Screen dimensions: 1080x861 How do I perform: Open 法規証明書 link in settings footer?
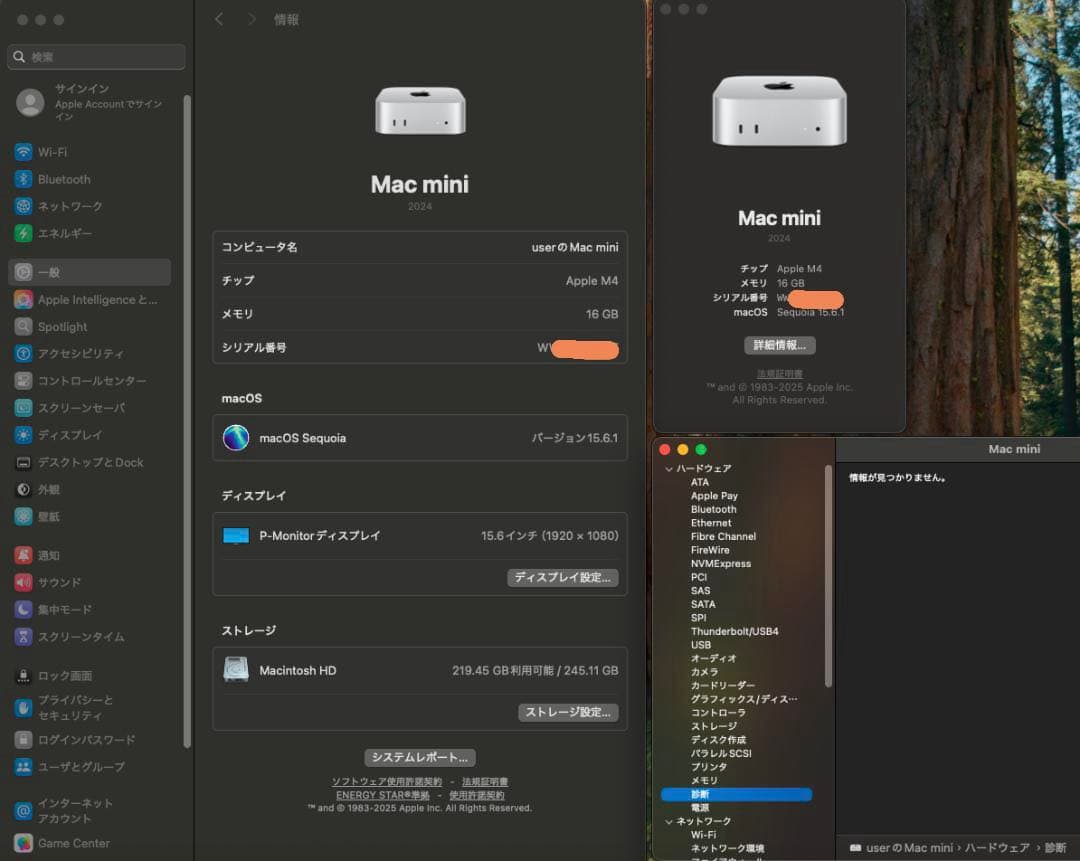[485, 781]
